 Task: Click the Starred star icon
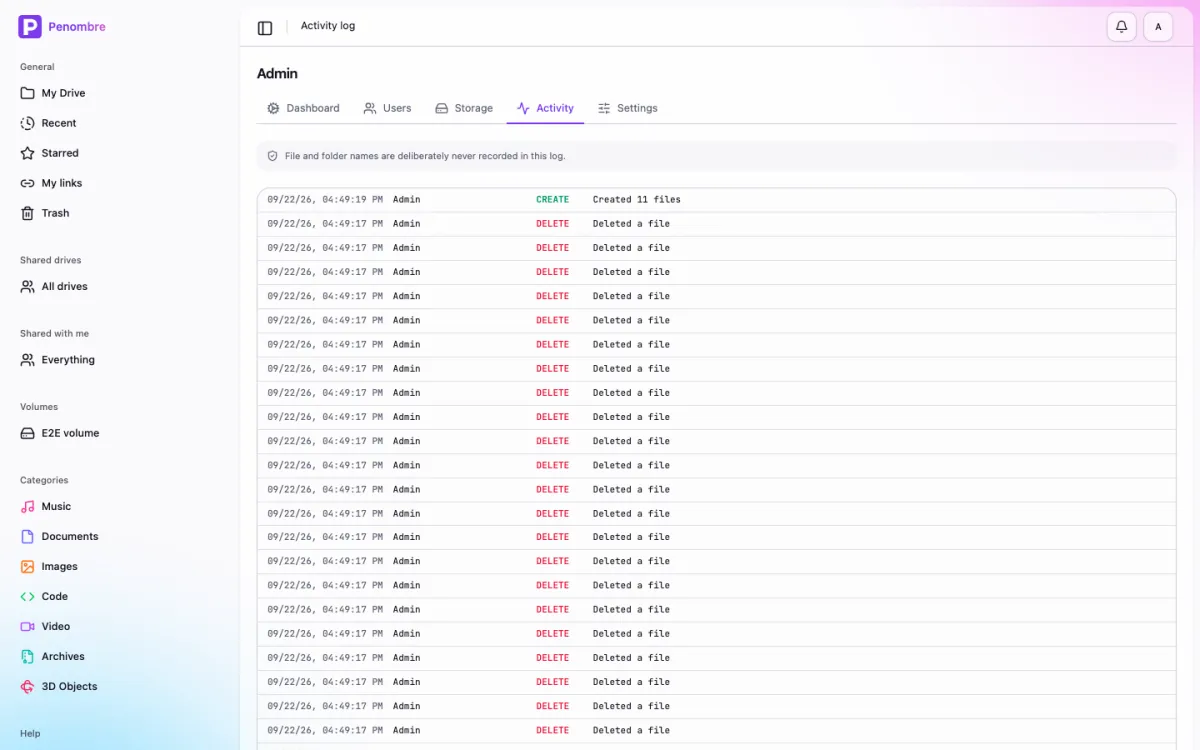28,153
